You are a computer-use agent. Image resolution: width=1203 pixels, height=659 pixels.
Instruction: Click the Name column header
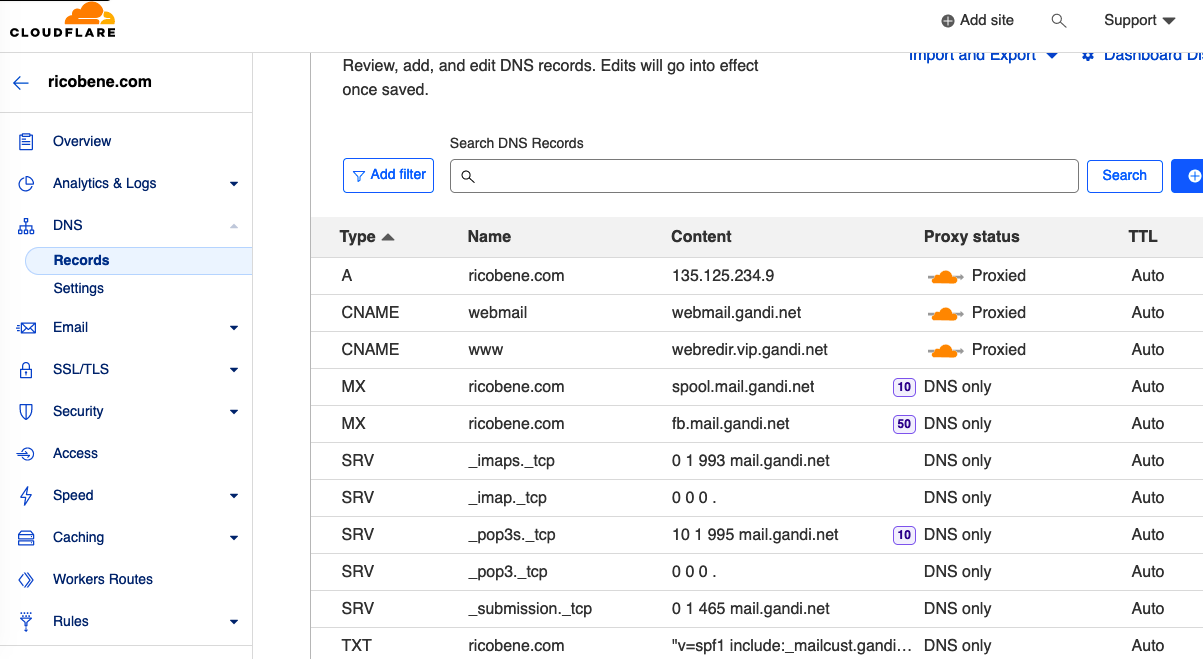(489, 237)
